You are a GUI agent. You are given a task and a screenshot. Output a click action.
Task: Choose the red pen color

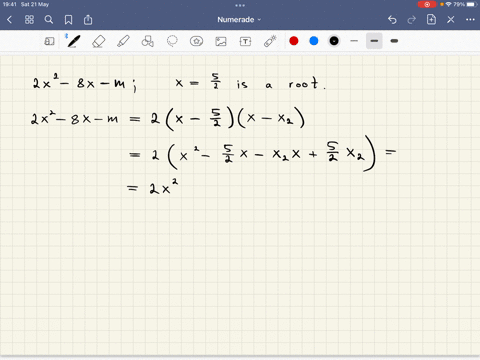coord(294,41)
